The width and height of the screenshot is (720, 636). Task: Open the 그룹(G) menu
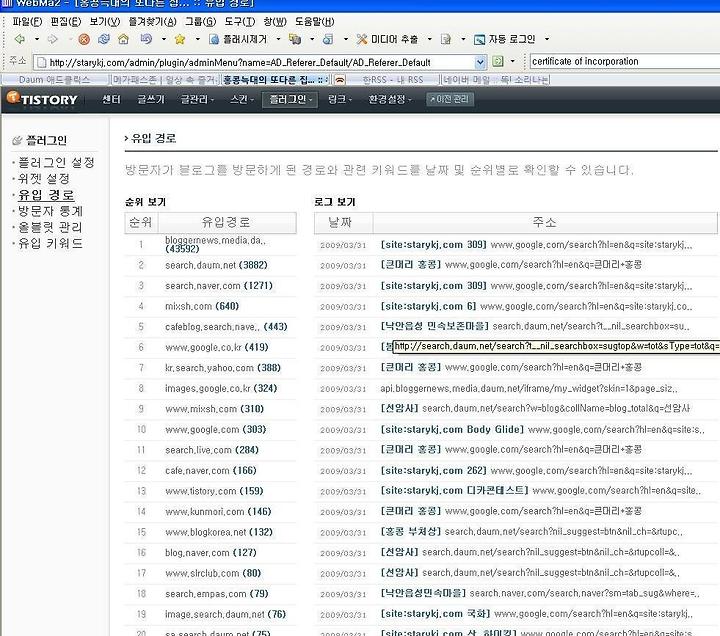(x=201, y=22)
